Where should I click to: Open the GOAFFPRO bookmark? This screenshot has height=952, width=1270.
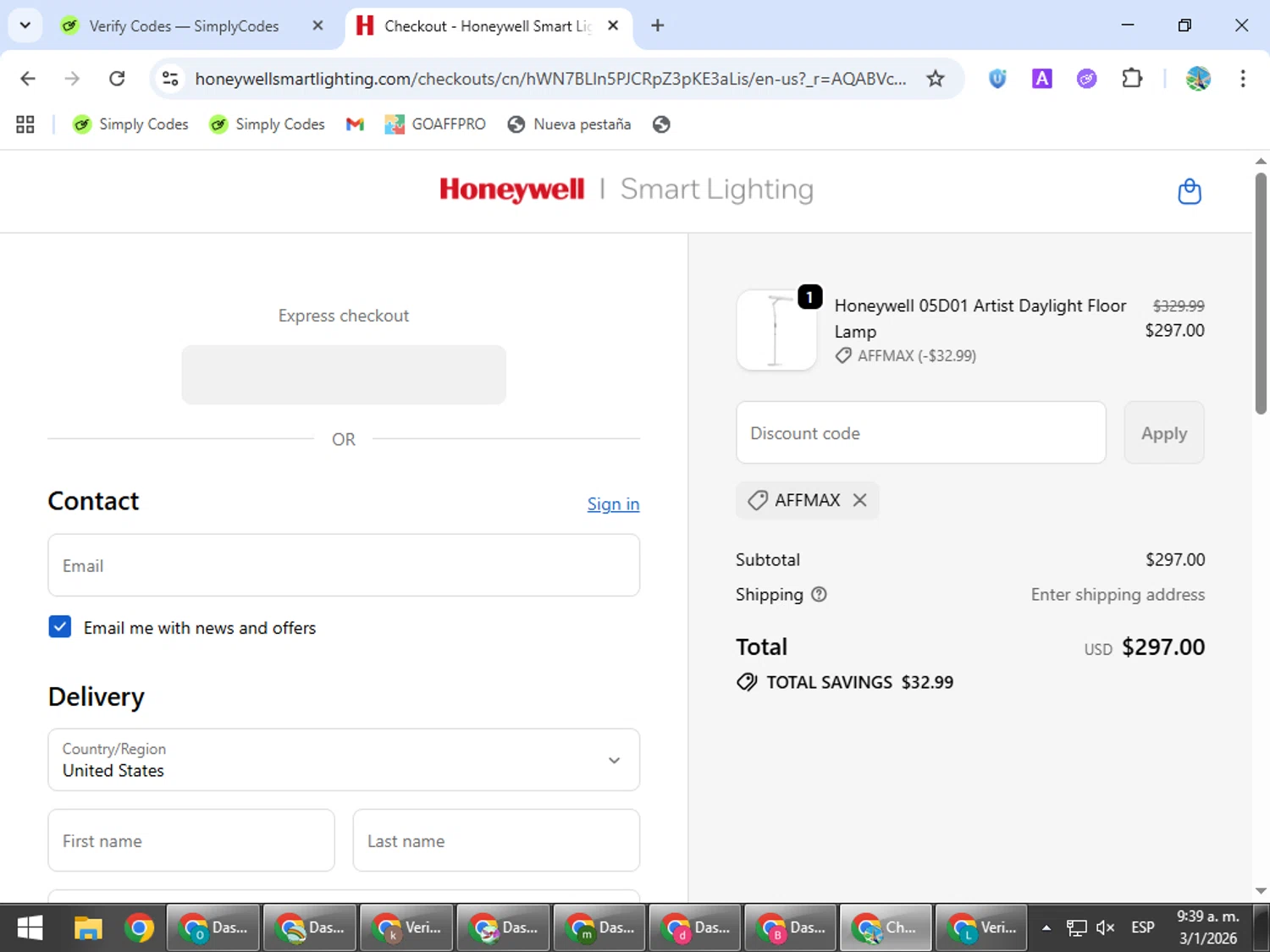435,124
